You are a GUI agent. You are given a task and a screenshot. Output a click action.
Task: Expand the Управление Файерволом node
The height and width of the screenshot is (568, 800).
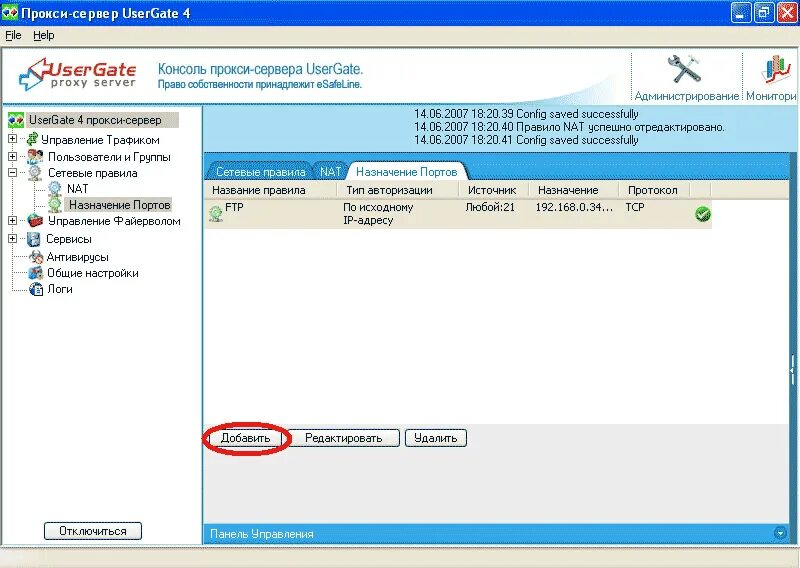click(12, 220)
